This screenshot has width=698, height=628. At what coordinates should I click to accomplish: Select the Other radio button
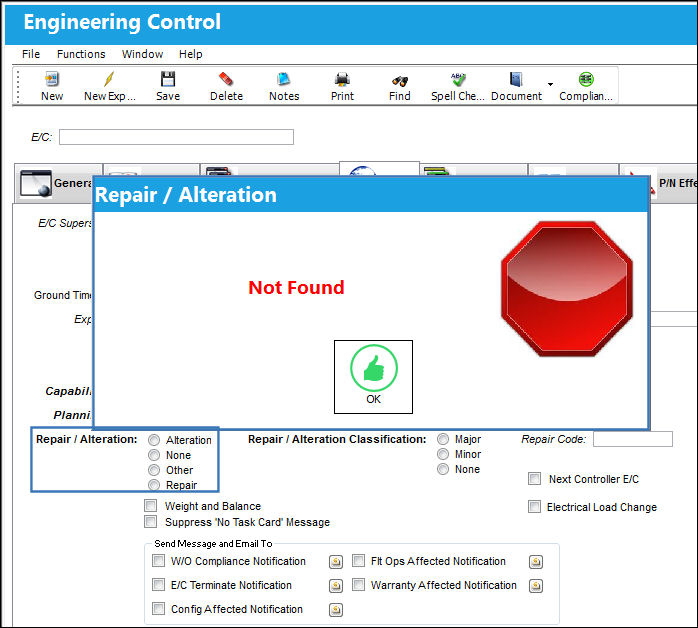coord(154,470)
